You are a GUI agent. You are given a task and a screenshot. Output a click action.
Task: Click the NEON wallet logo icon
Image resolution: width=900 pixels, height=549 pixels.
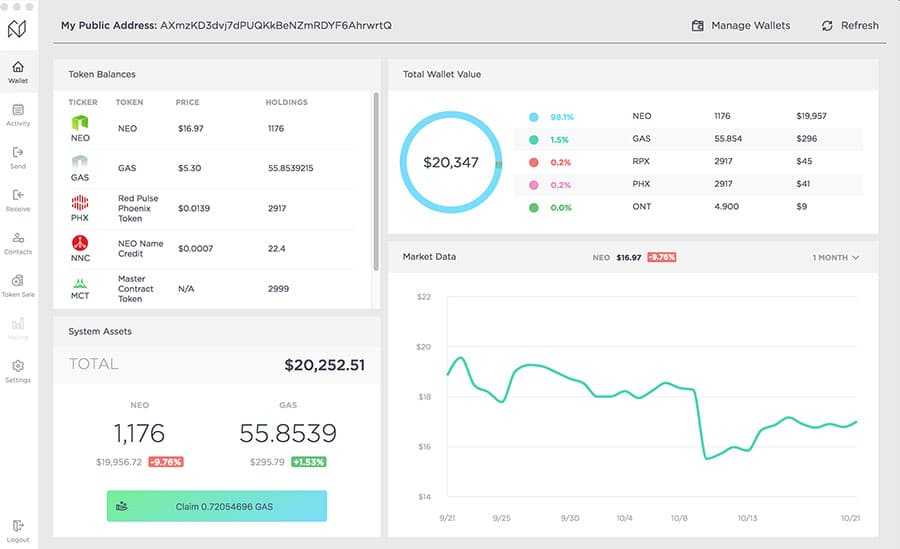point(17,28)
